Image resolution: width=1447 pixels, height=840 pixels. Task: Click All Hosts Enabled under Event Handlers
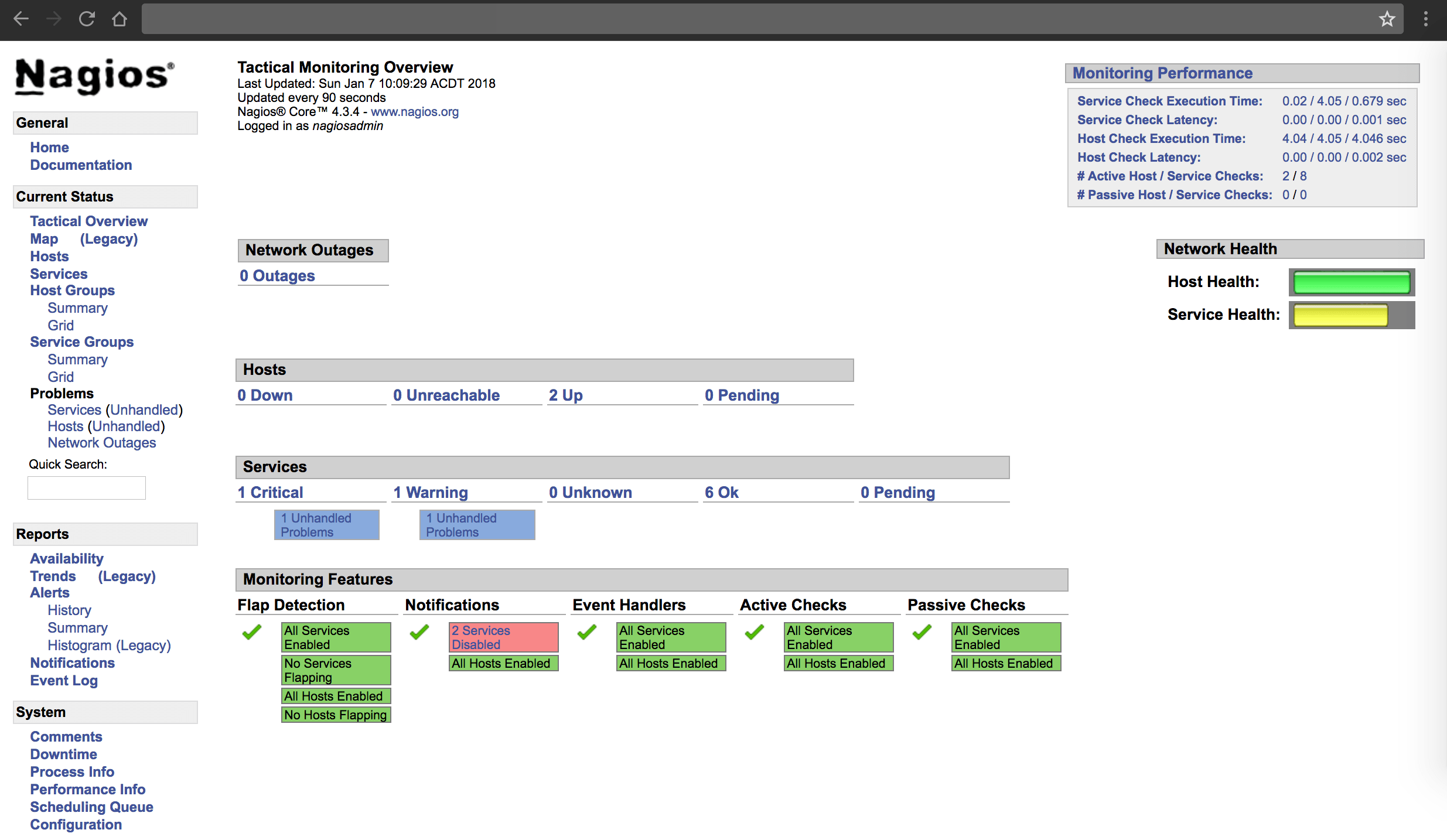click(671, 663)
